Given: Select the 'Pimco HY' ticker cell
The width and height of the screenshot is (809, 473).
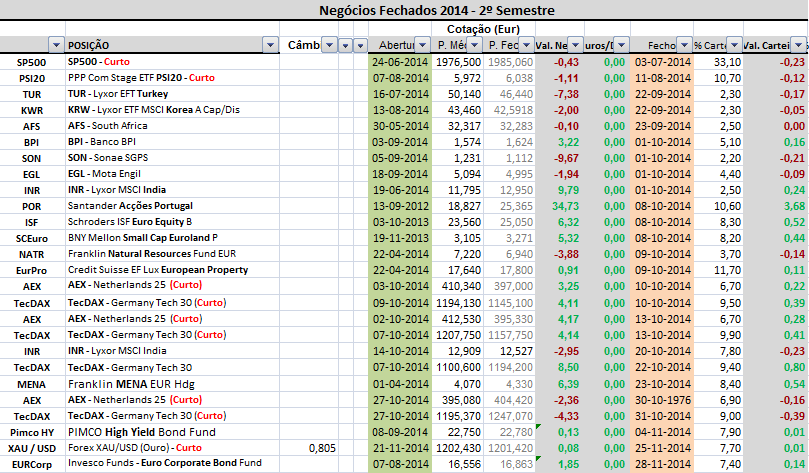Looking at the screenshot, I should [32, 432].
